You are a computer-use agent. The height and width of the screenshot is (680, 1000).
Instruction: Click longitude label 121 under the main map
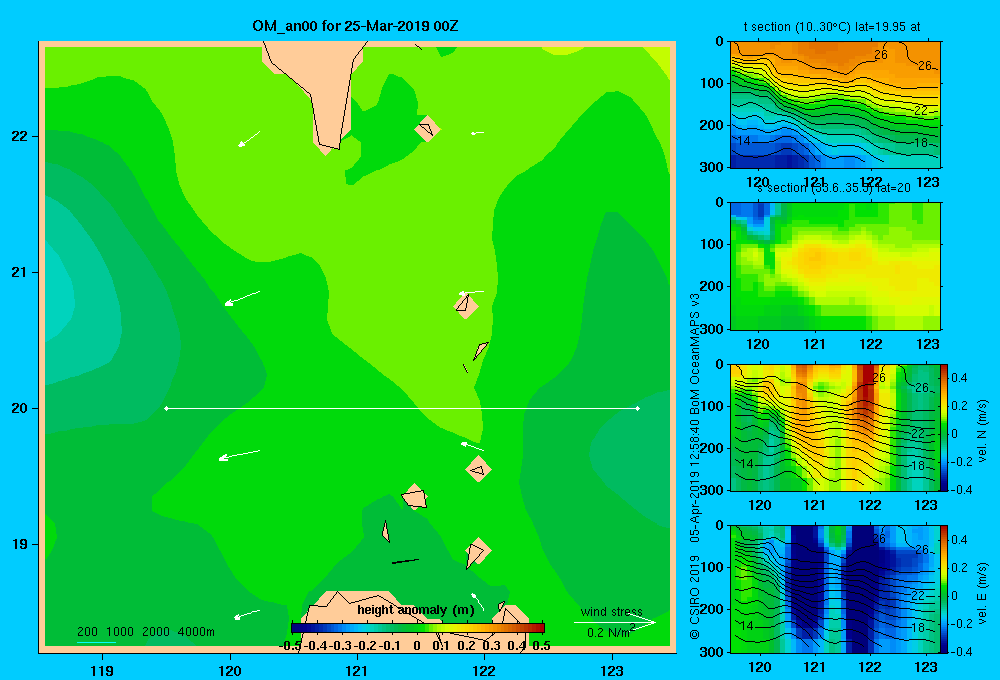point(357,671)
